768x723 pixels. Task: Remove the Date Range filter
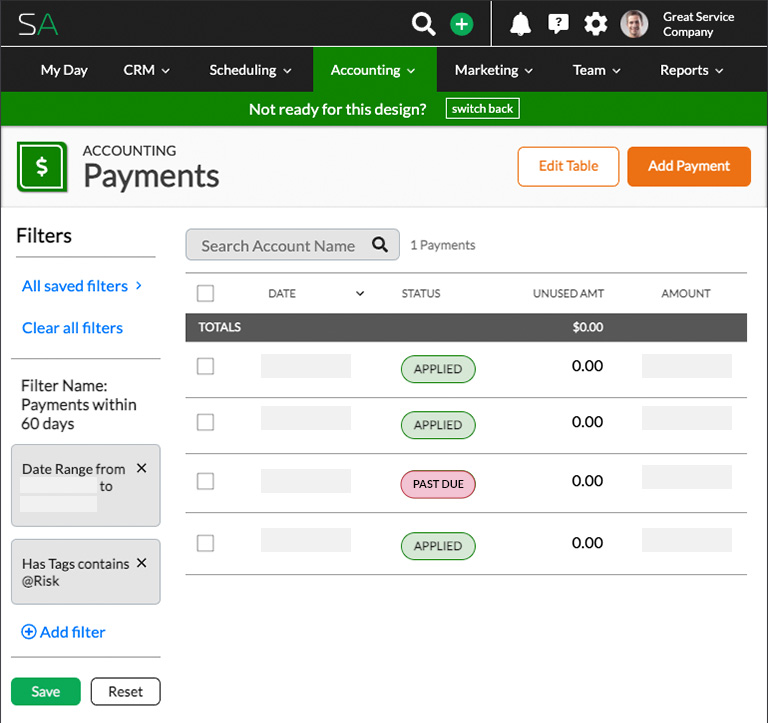141,468
